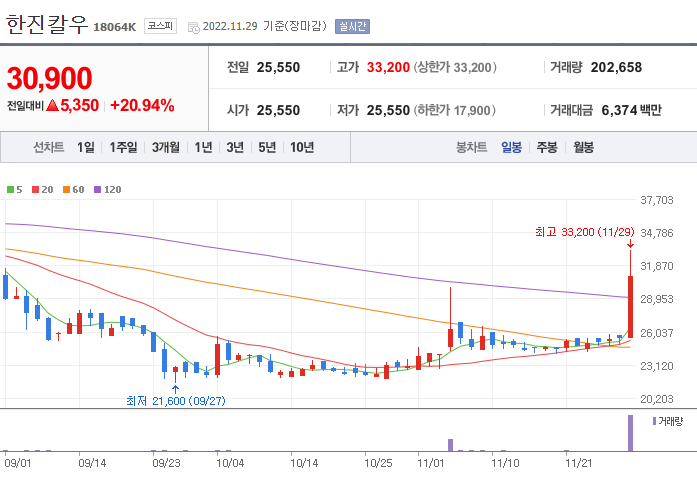Screen dimensions: 697x482
Task: Click the 시가 25,550 value
Action: [278, 110]
